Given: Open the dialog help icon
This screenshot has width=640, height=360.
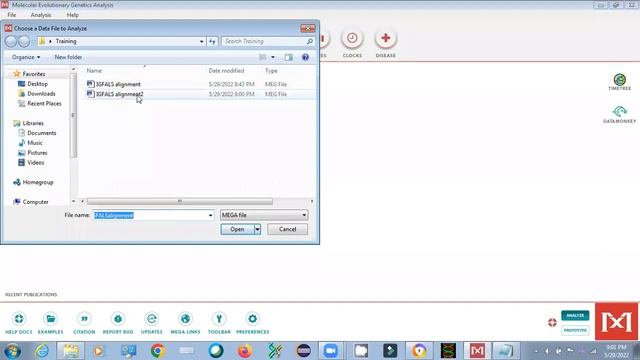Looking at the screenshot, I should [305, 57].
